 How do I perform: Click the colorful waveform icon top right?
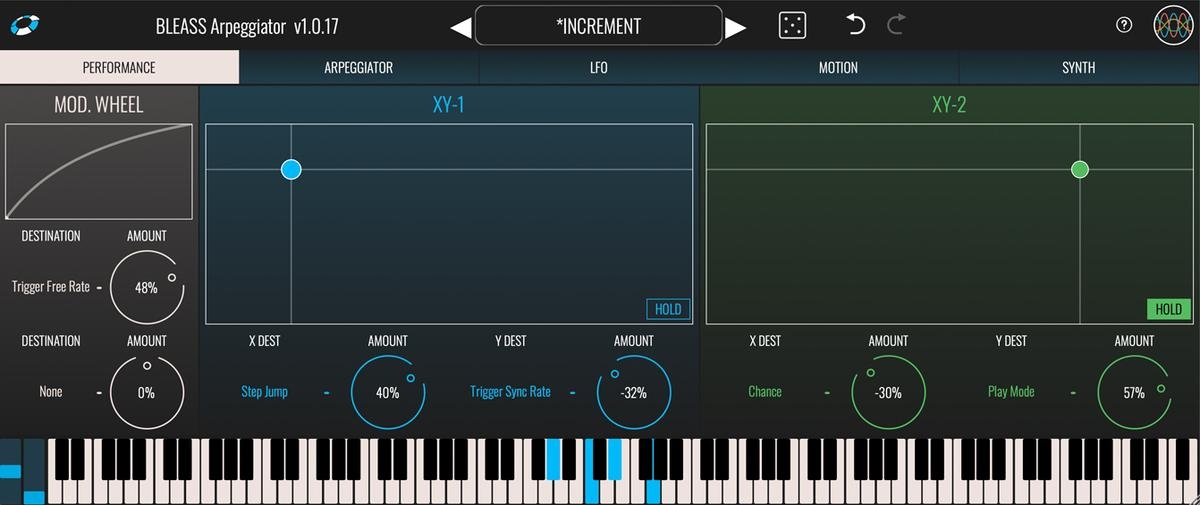1173,26
